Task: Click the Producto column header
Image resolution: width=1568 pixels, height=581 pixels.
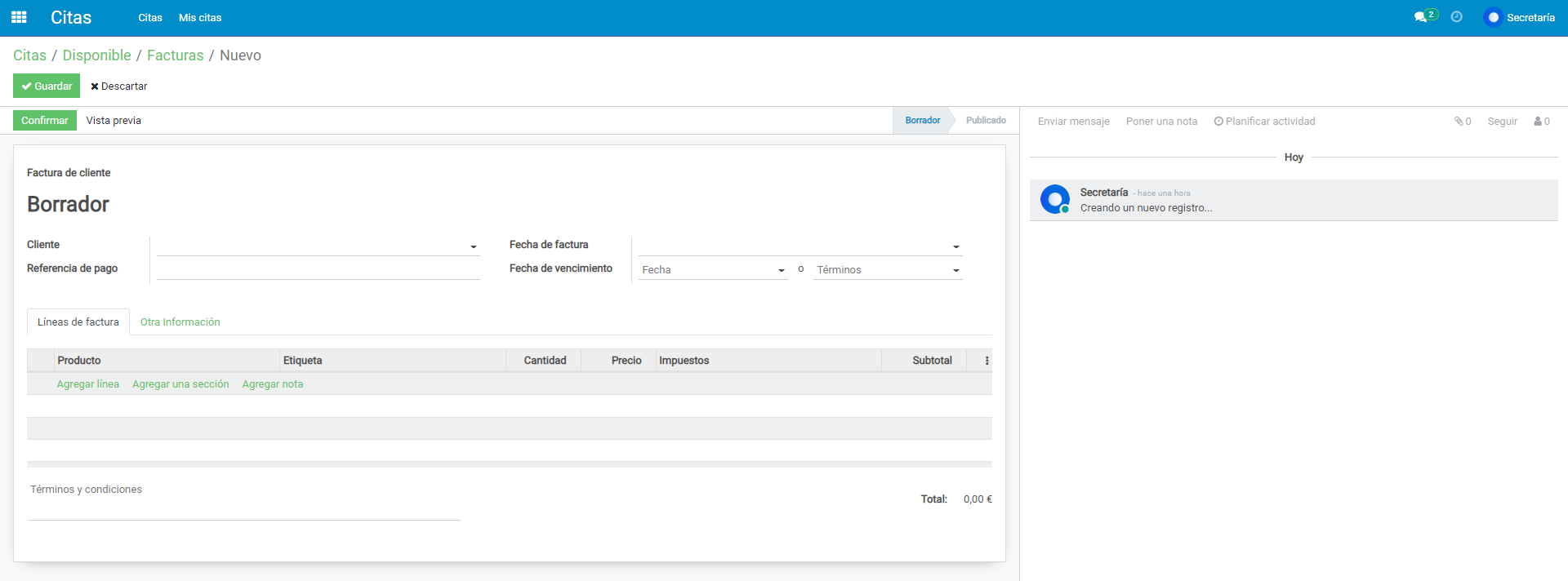Action: coord(167,361)
